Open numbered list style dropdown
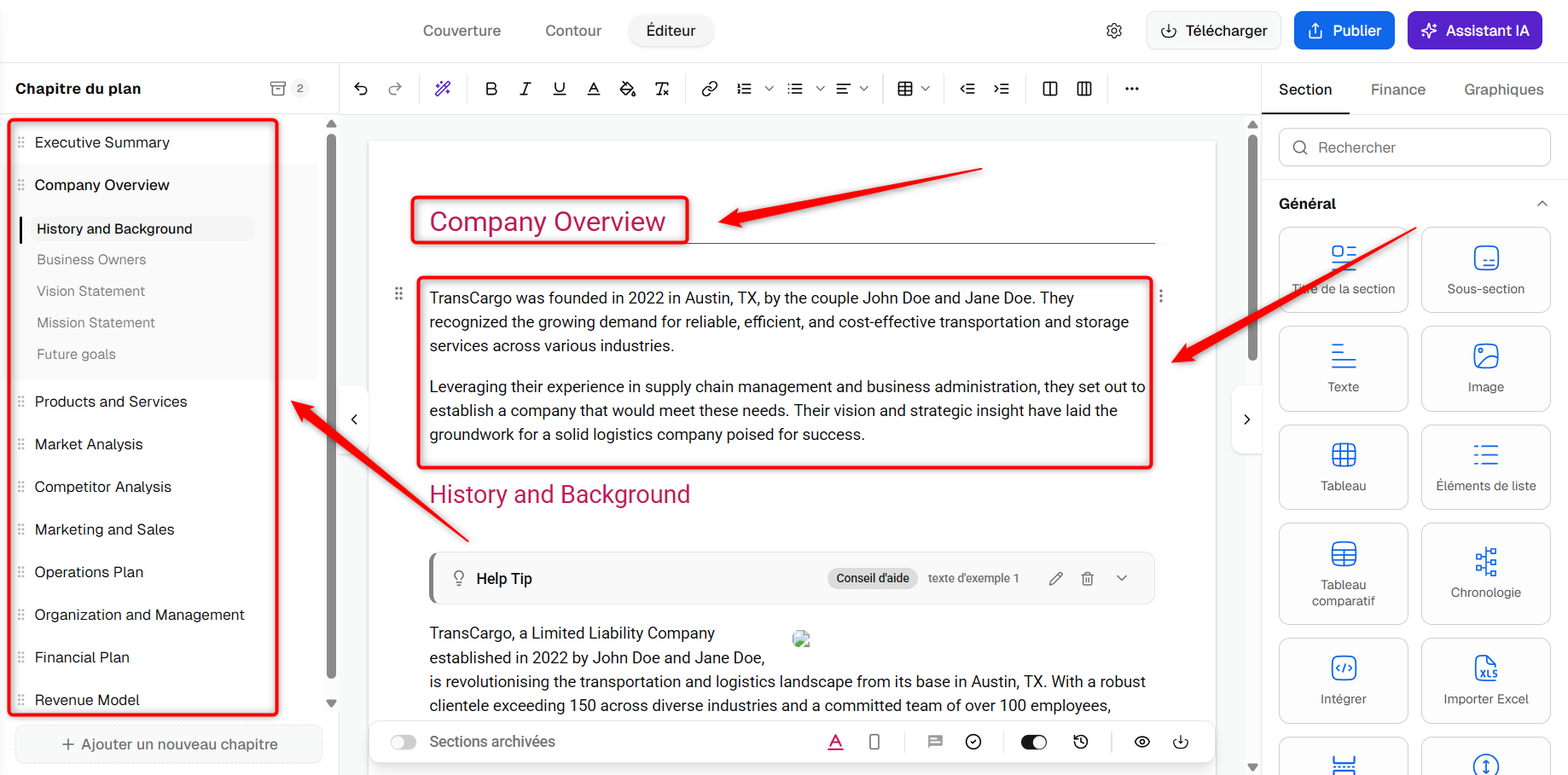Screen dimensions: 1568x775 [x=769, y=89]
